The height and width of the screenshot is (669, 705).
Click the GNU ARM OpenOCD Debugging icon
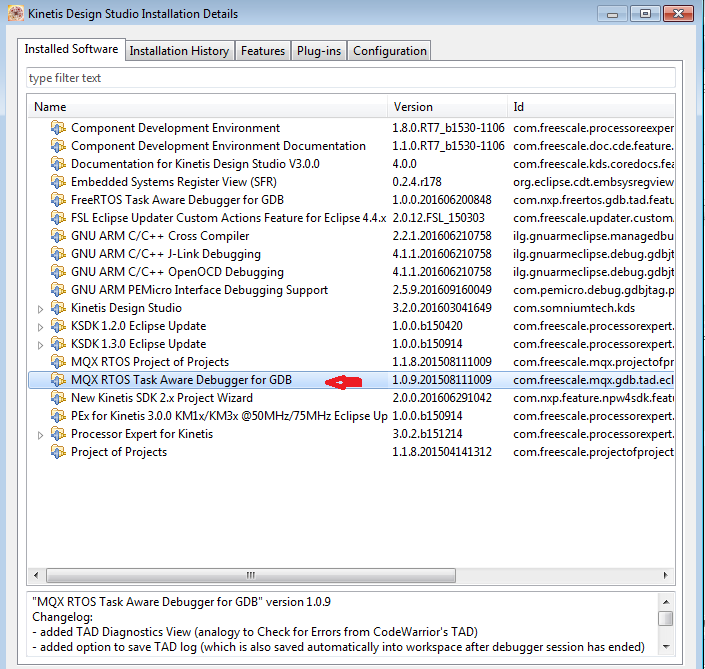[x=58, y=272]
